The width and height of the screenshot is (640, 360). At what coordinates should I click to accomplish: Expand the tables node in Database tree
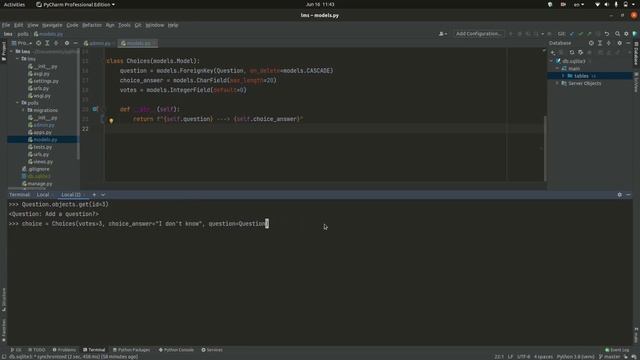coord(563,76)
